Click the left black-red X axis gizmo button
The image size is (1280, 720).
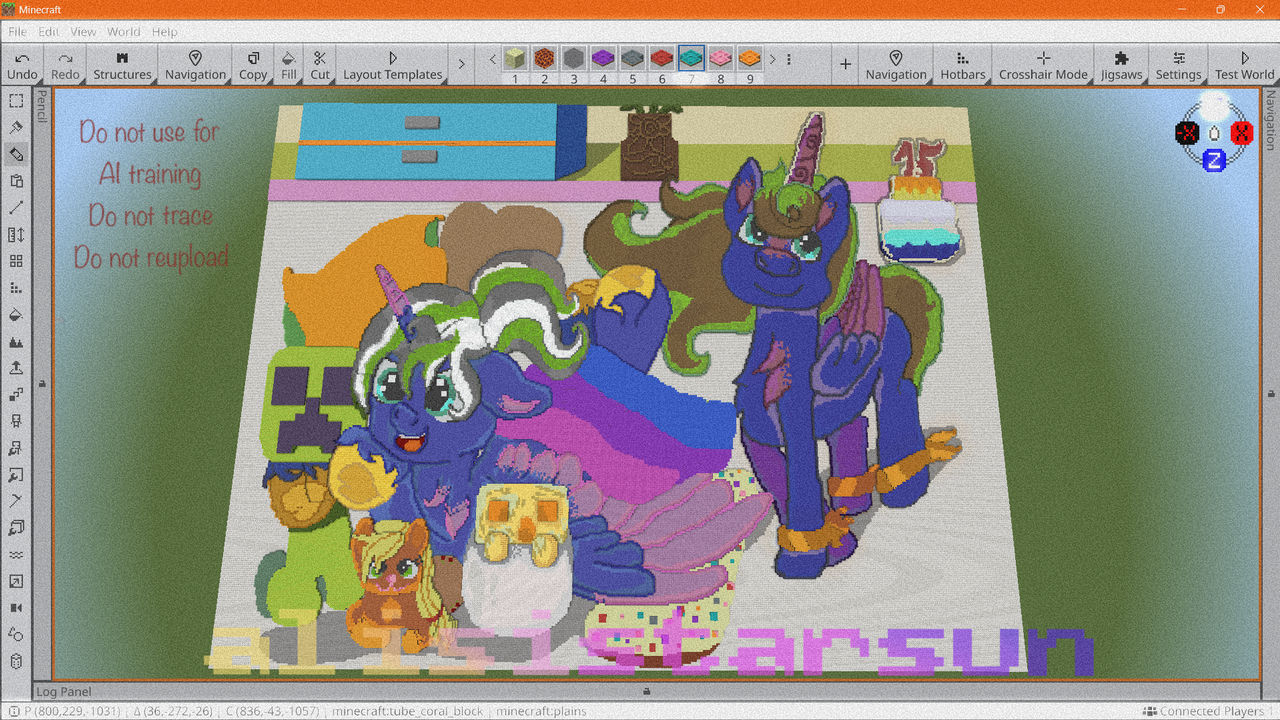(1187, 133)
